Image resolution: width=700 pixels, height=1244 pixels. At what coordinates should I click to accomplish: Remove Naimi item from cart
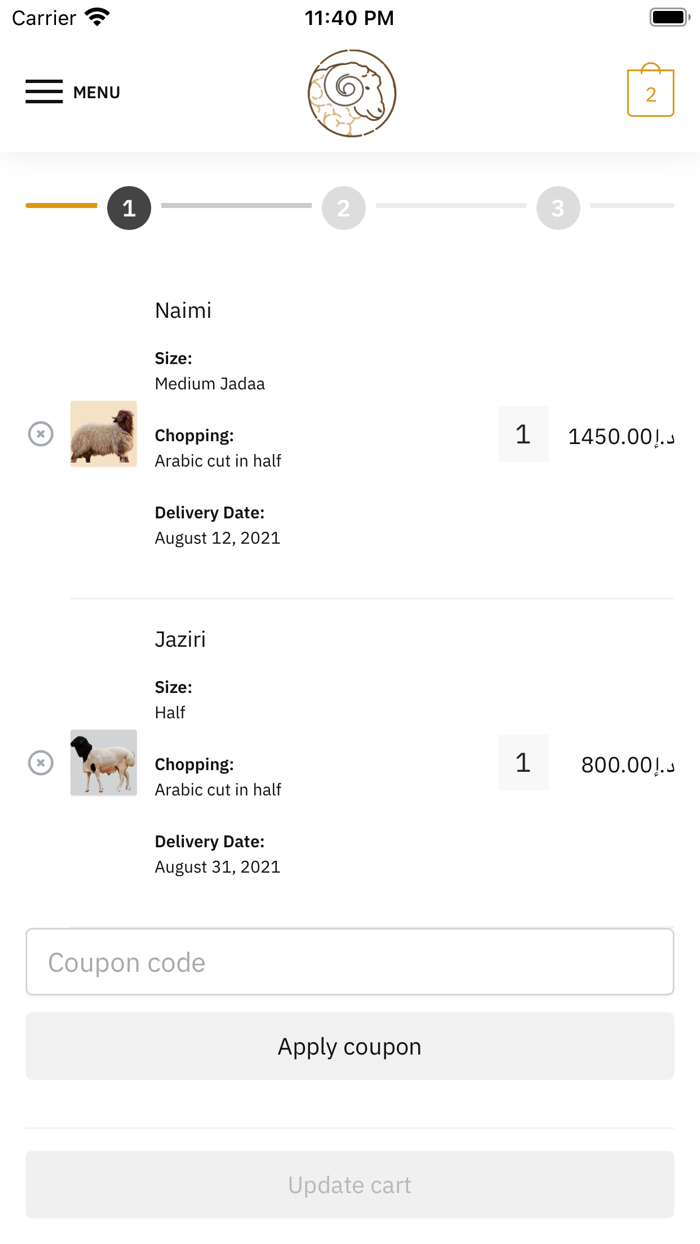[x=40, y=434]
